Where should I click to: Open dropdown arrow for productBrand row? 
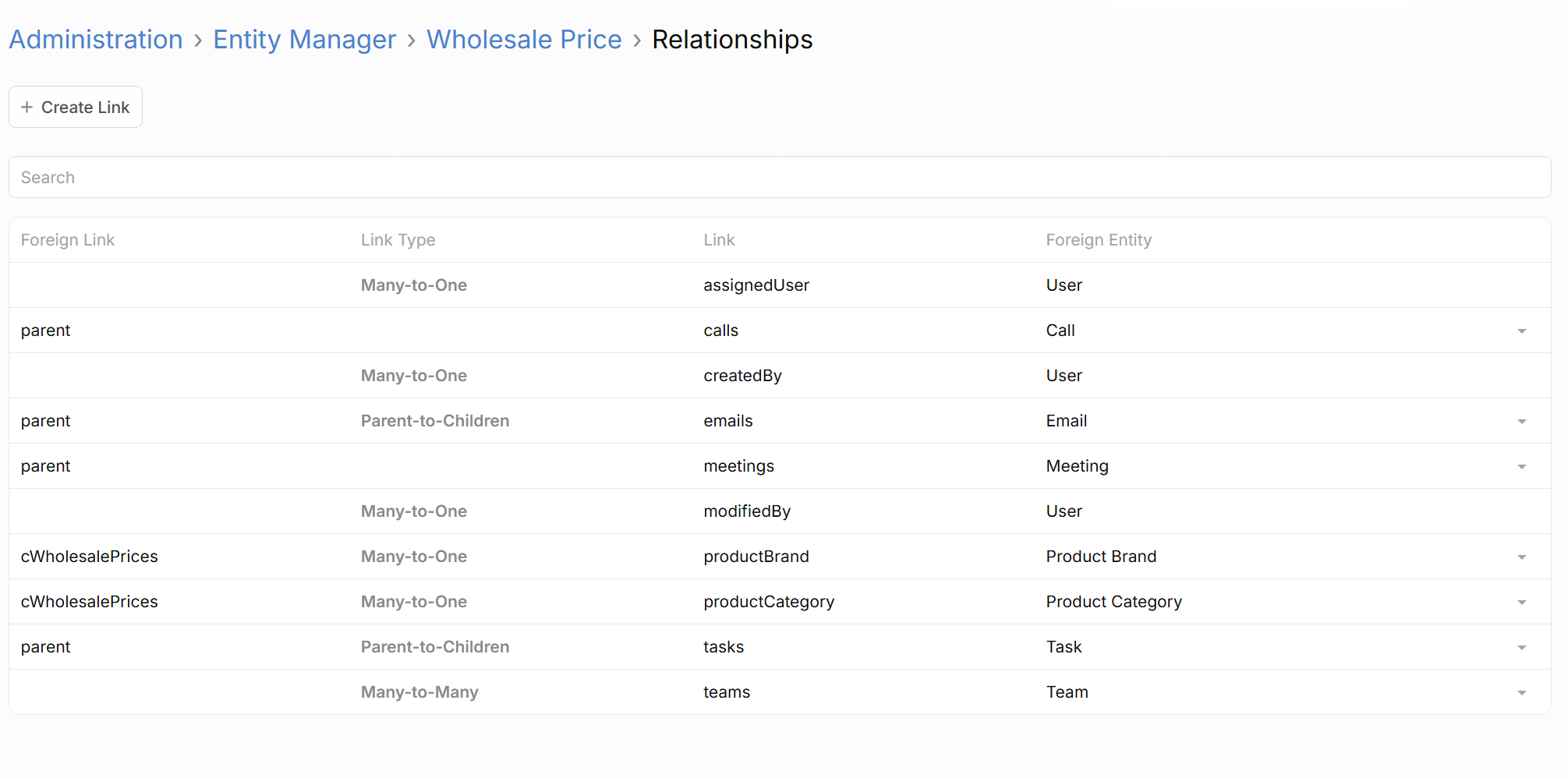1521,557
